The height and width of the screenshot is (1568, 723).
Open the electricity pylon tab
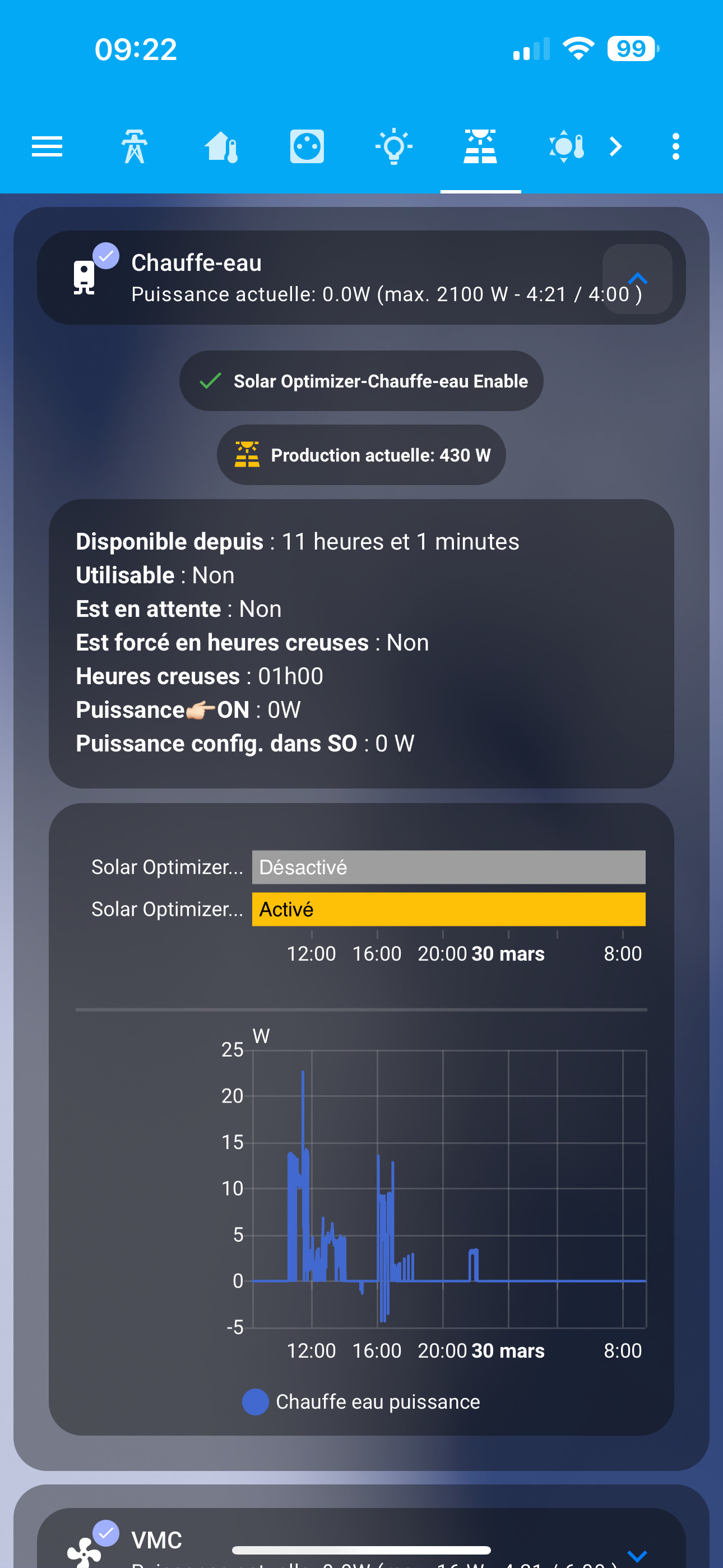point(134,147)
